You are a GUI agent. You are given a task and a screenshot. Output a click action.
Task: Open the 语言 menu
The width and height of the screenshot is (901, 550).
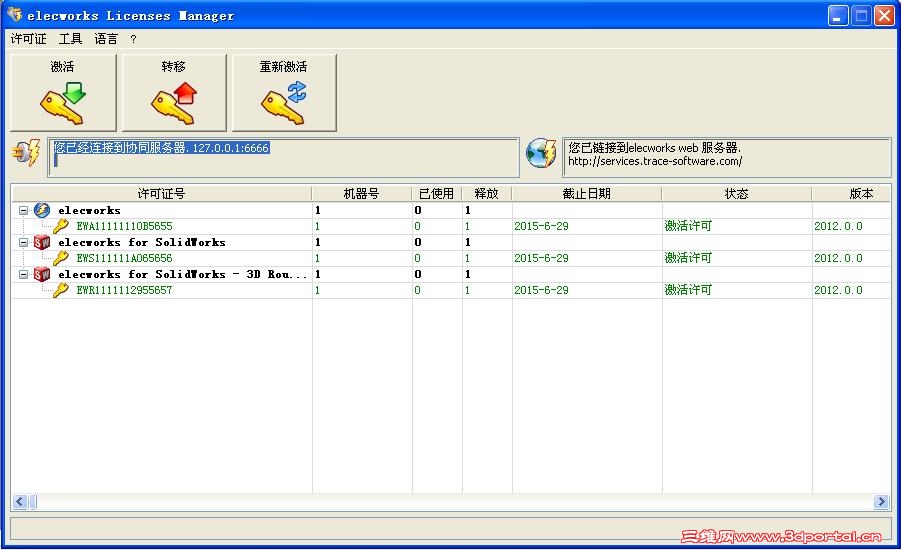pos(106,39)
